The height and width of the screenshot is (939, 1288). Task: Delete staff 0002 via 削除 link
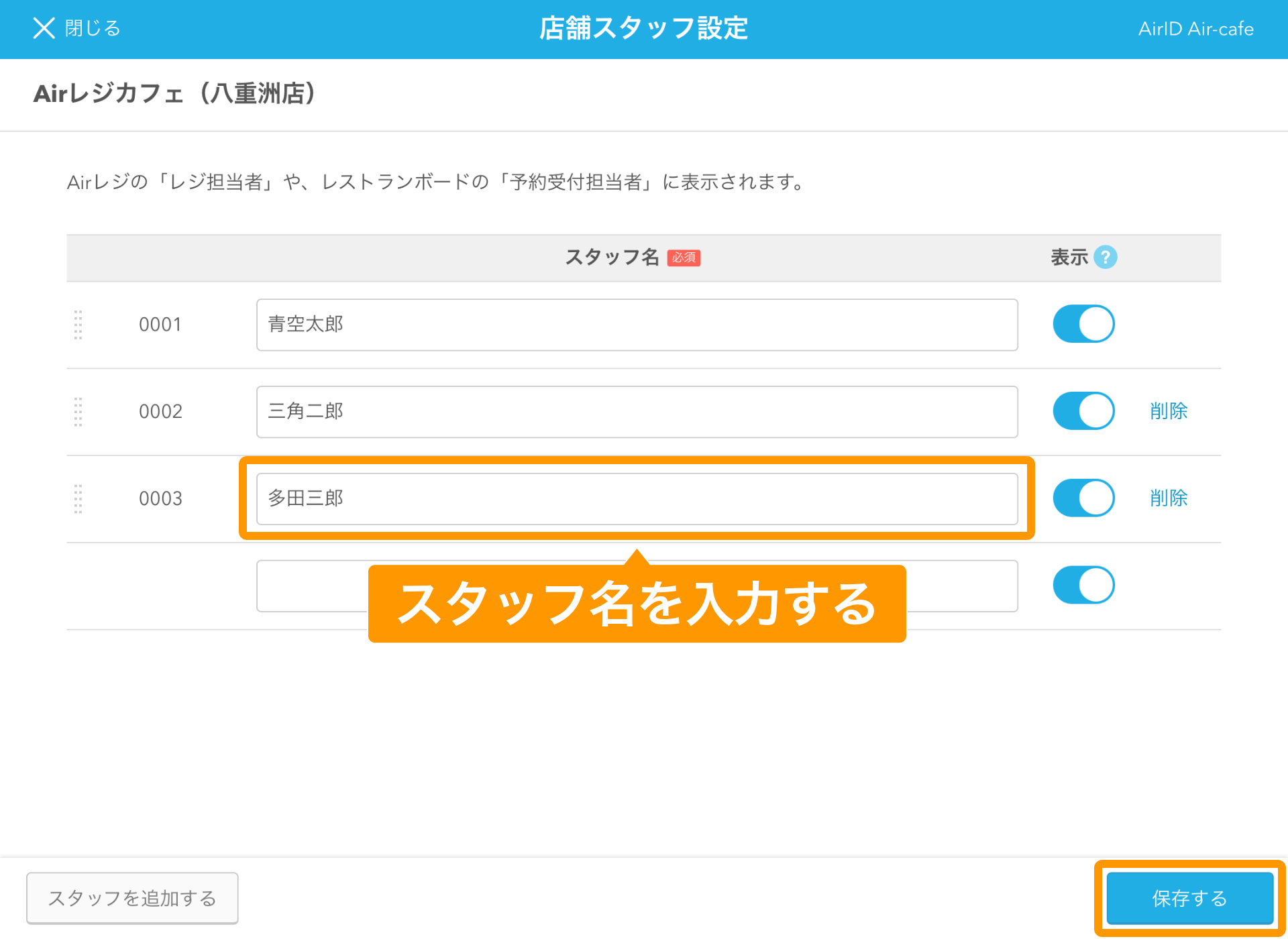click(x=1168, y=411)
